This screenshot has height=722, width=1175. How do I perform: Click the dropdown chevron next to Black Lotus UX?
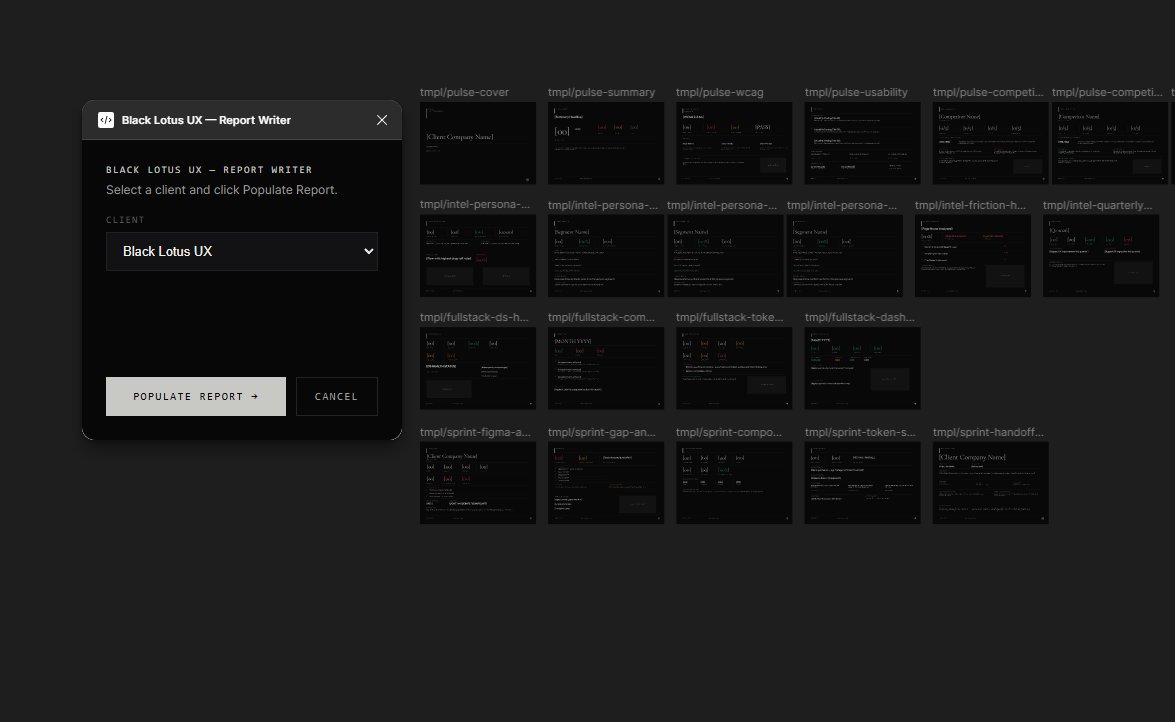pos(368,251)
